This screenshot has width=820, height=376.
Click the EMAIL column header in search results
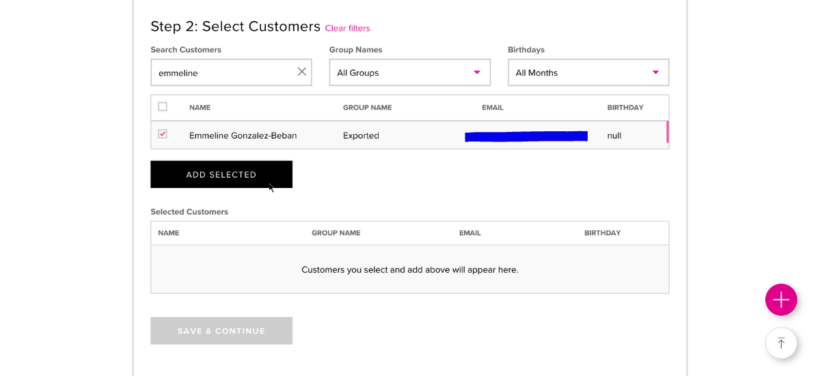coord(493,107)
